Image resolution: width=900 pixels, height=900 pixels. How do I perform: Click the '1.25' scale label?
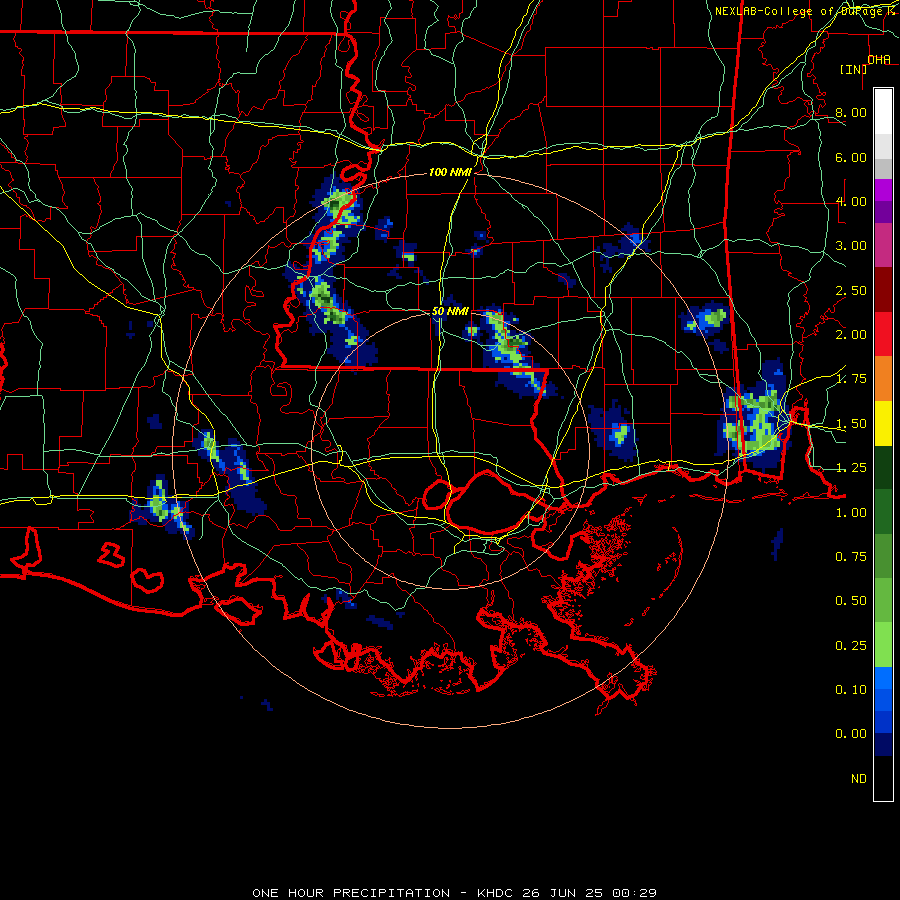tap(851, 468)
